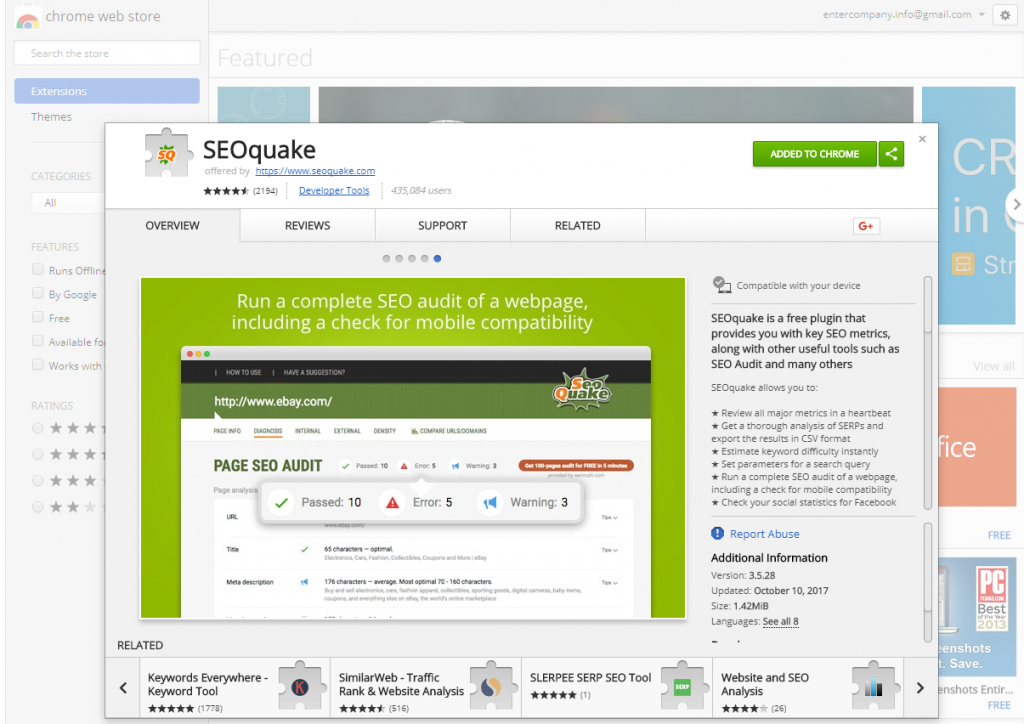
Task: Select the second screenshot carousel dot
Action: coord(399,259)
